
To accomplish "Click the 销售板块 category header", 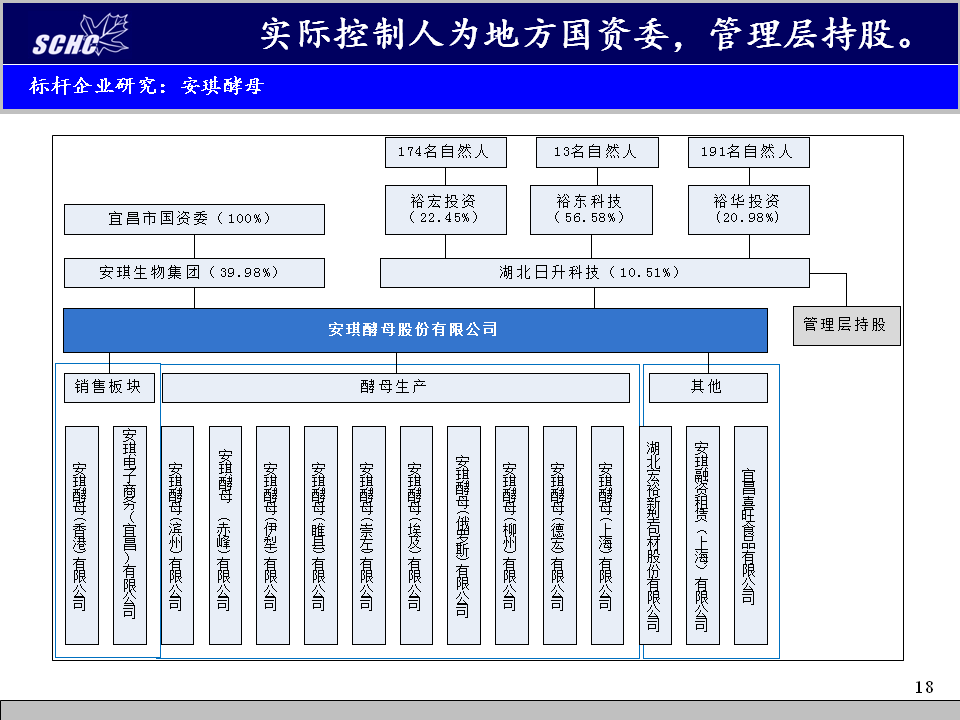I will 108,387.
